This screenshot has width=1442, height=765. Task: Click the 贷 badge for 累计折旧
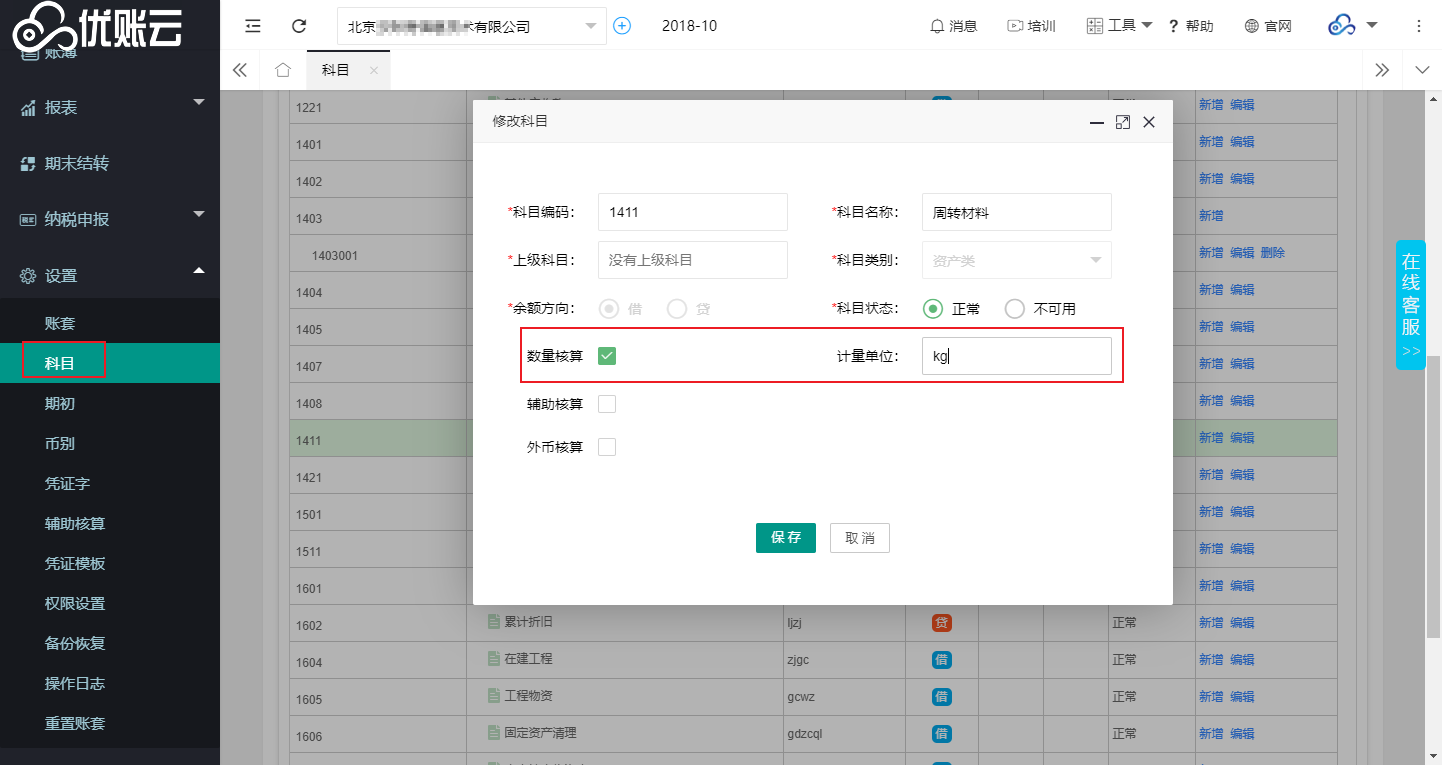click(941, 623)
